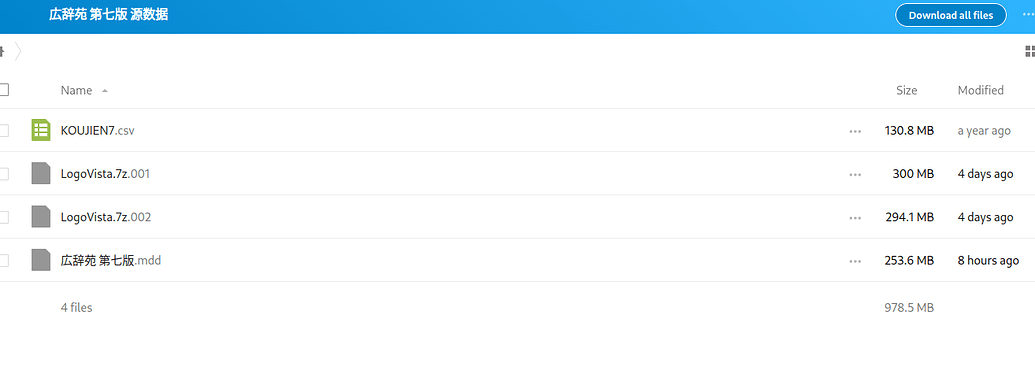This screenshot has width=1035, height=384.
Task: Open actions menu for LogoVista.7z.002
Action: coord(855,218)
